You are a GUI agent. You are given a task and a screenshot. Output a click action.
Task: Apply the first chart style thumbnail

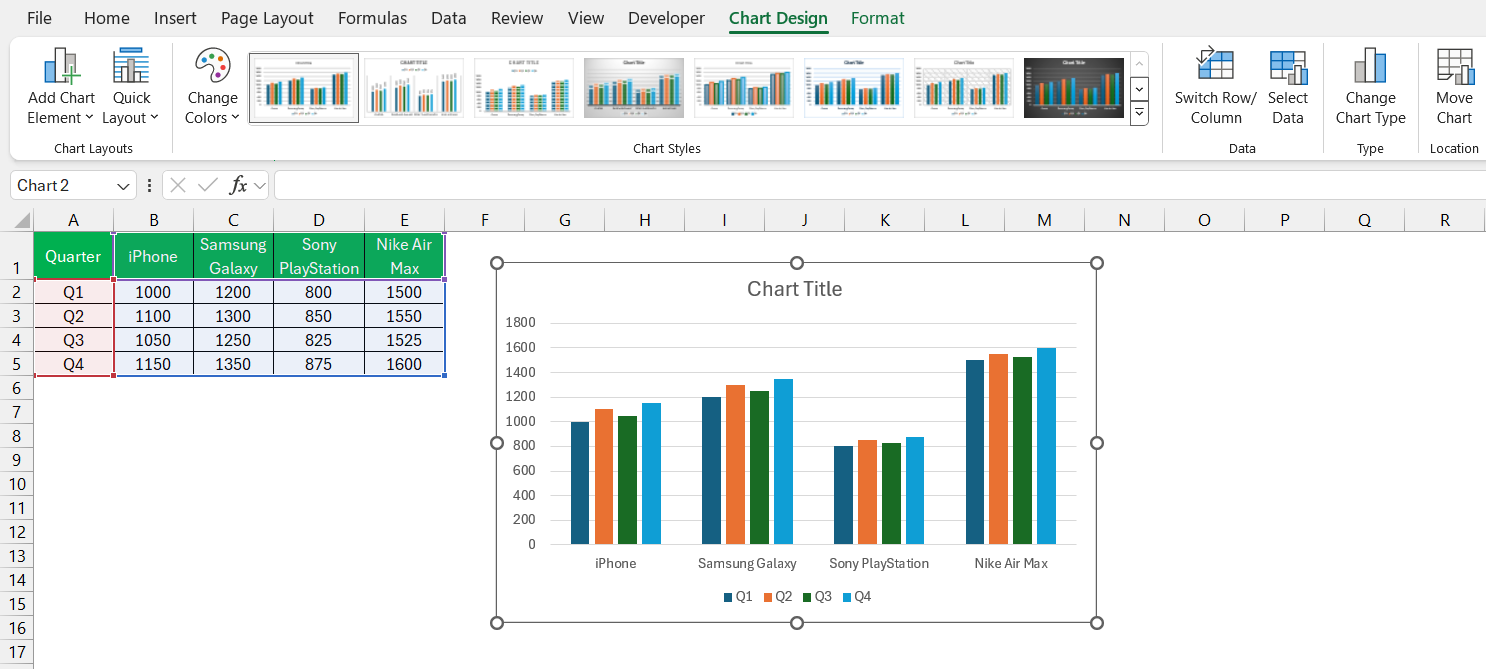click(x=304, y=88)
